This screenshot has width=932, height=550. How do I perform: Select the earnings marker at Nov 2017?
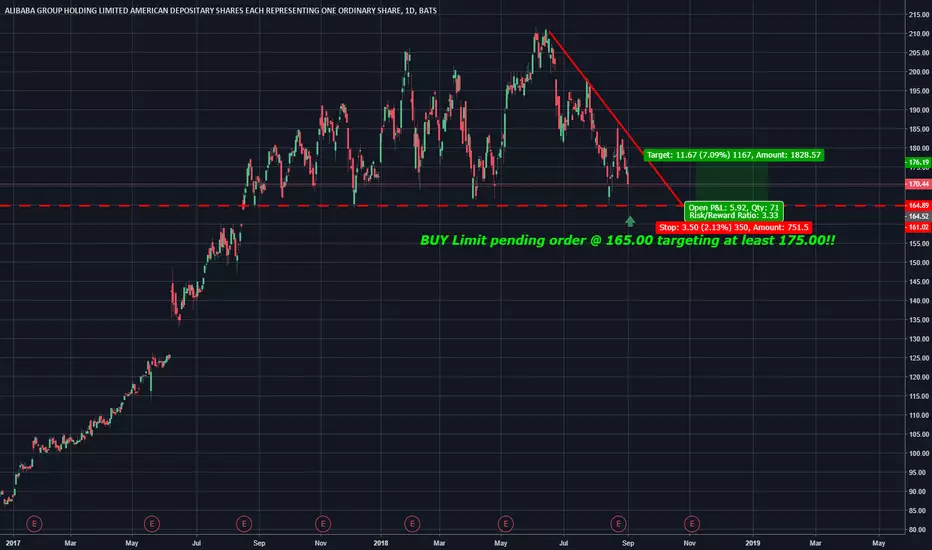[x=323, y=524]
